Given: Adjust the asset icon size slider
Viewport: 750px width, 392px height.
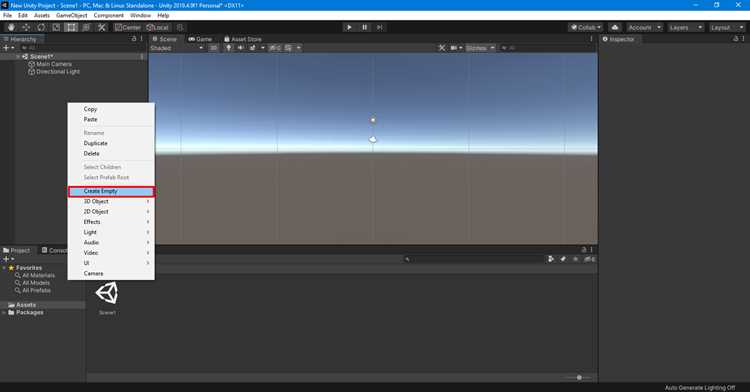Looking at the screenshot, I should (x=579, y=378).
